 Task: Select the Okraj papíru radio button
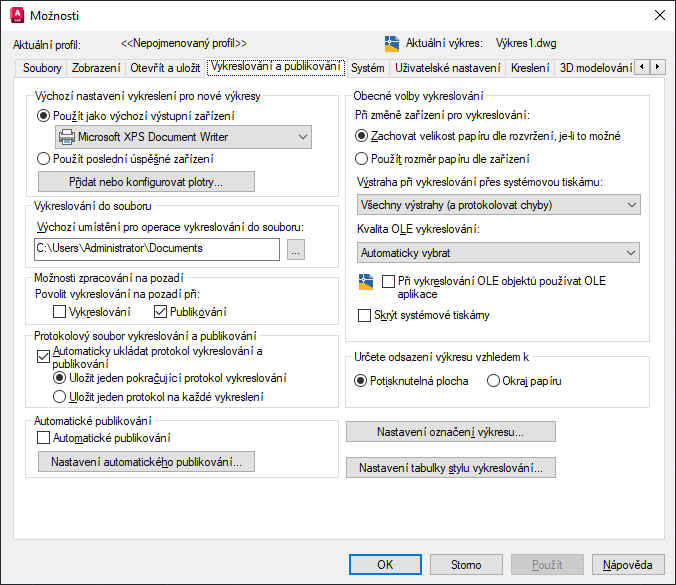[493, 381]
